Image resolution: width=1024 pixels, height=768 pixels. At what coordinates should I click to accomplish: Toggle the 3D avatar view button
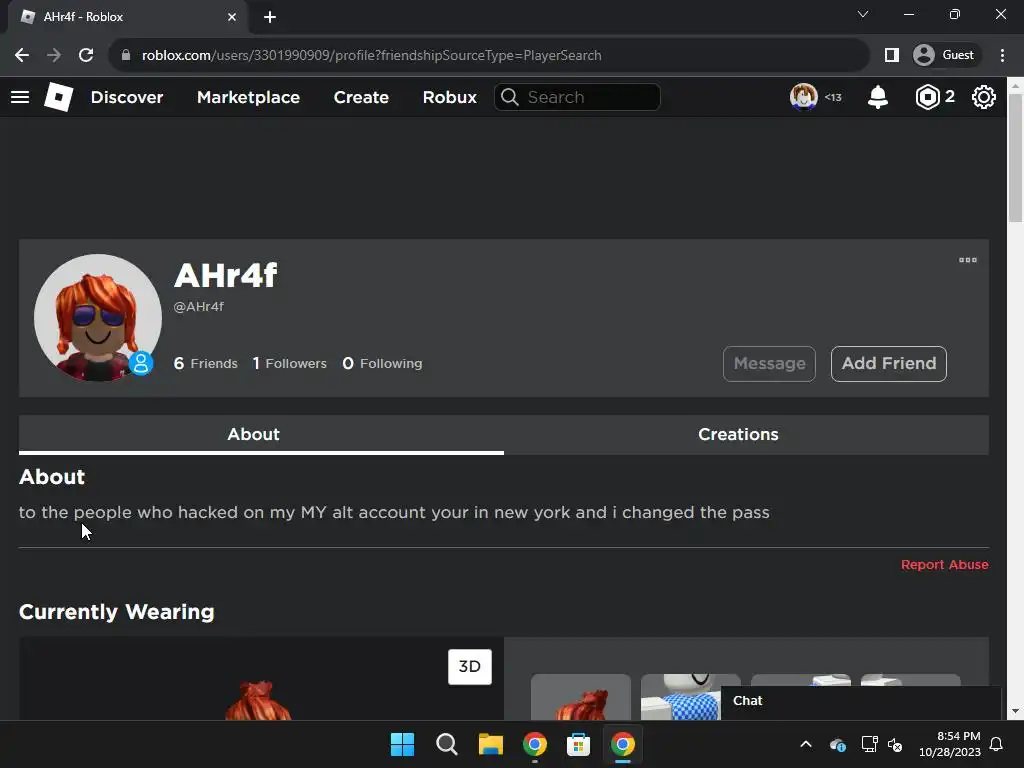470,667
